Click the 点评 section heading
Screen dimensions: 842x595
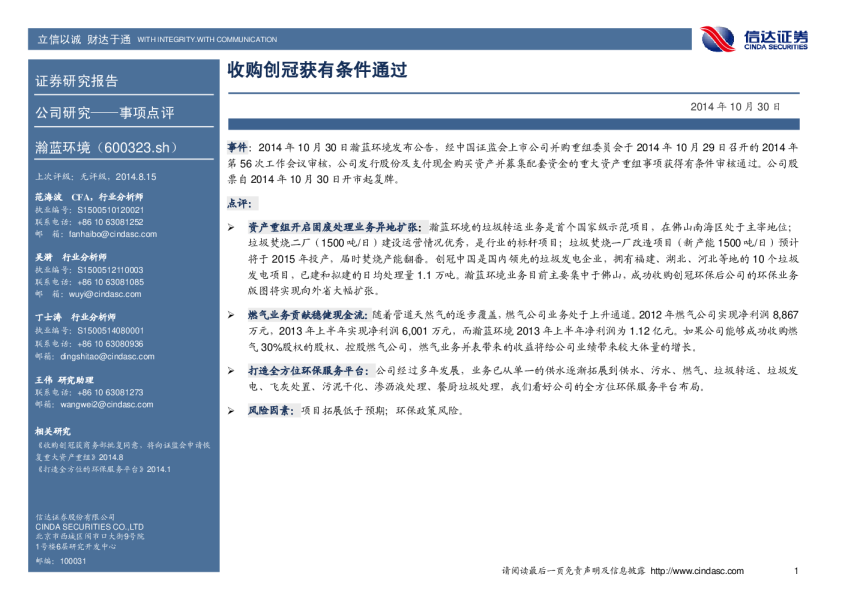point(239,203)
